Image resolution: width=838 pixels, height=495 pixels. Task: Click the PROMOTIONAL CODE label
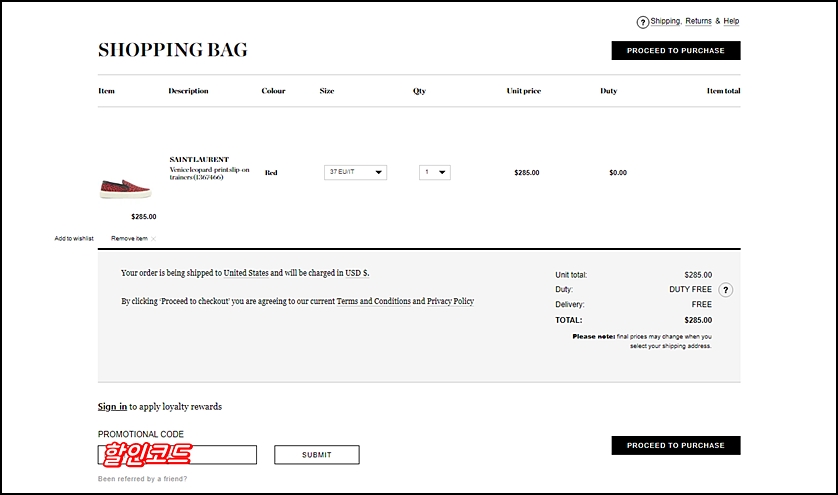141,434
